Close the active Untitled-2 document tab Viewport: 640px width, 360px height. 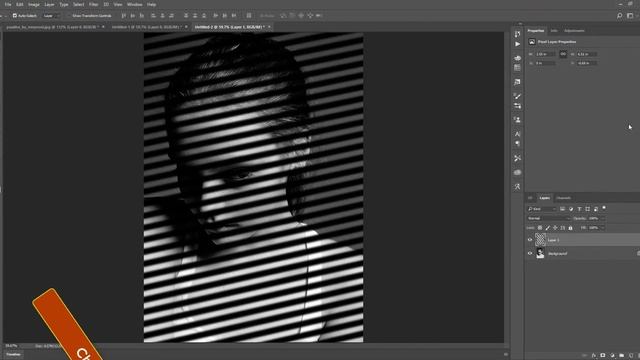pos(269,27)
